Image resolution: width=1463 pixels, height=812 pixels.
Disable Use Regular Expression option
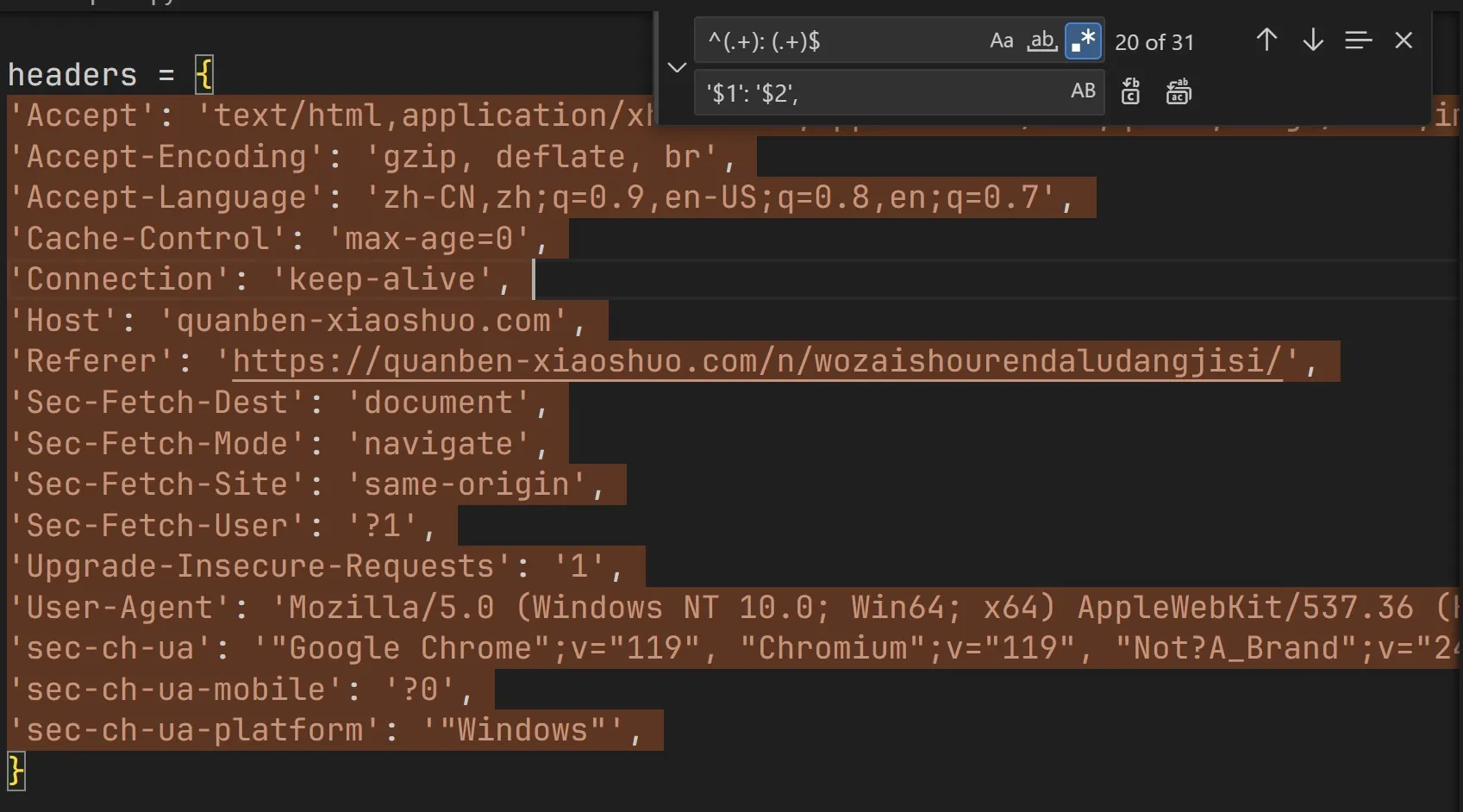click(x=1084, y=41)
